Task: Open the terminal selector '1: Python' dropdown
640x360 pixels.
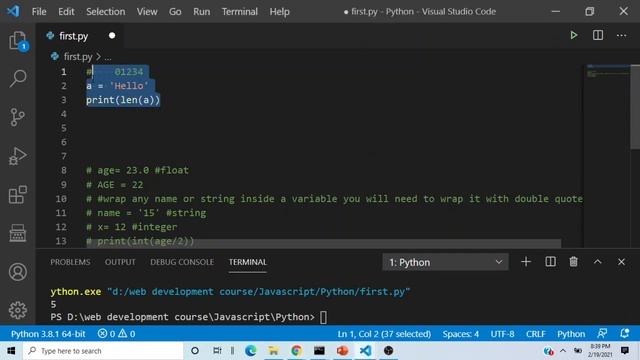Action: pyautogui.click(x=445, y=262)
